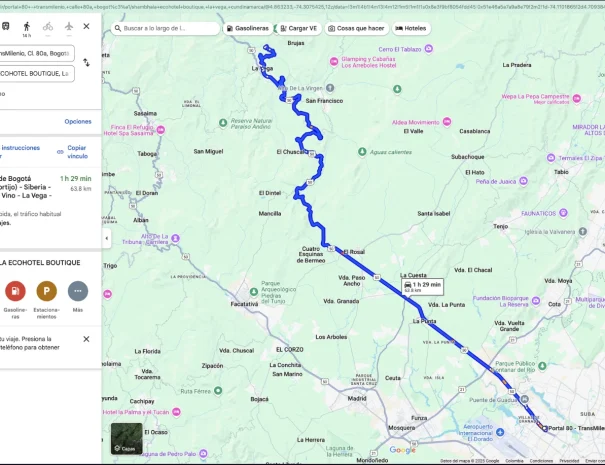The width and height of the screenshot is (605, 465).
Task: Open Termales El Zipa marker
Action: 551,158
